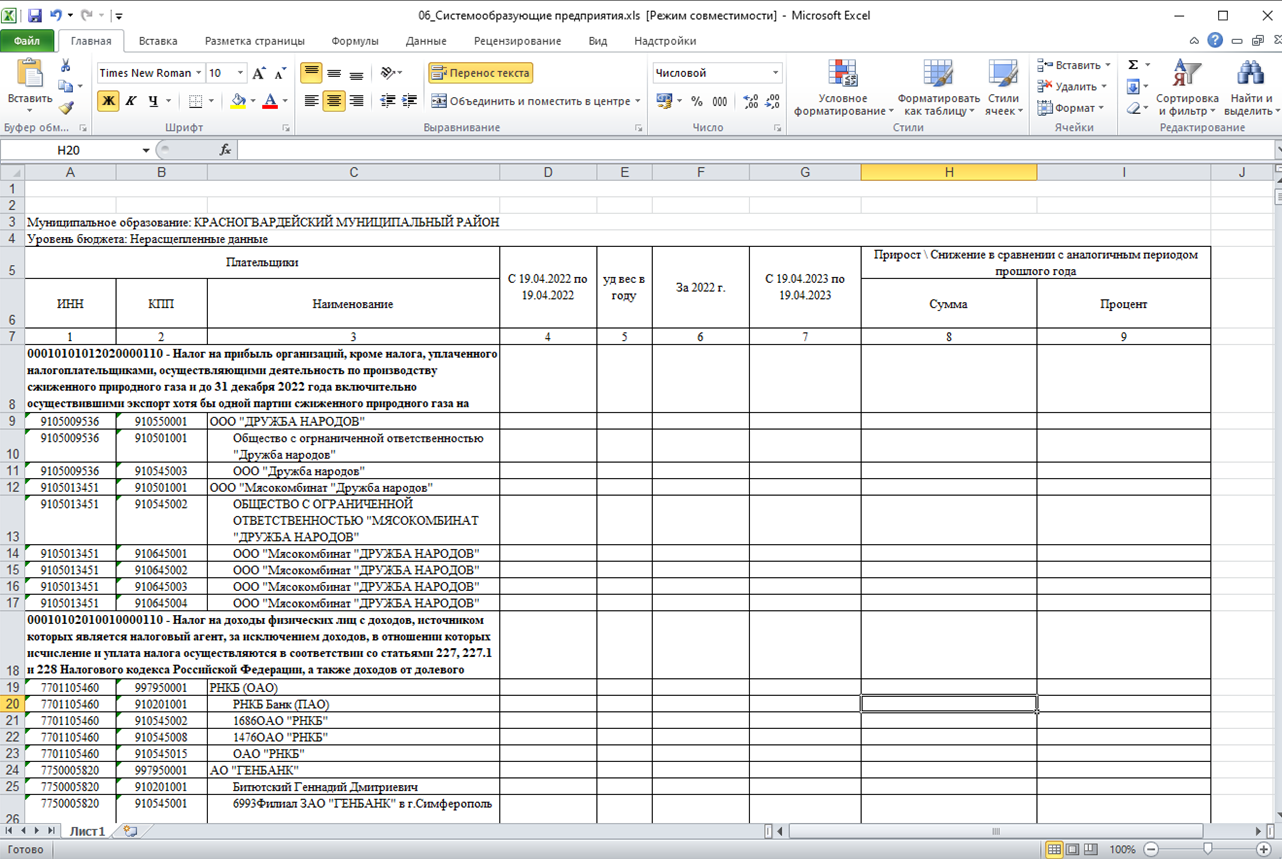Image resolution: width=1282 pixels, height=860 pixels.
Task: Open the Файл tab
Action: 27,41
